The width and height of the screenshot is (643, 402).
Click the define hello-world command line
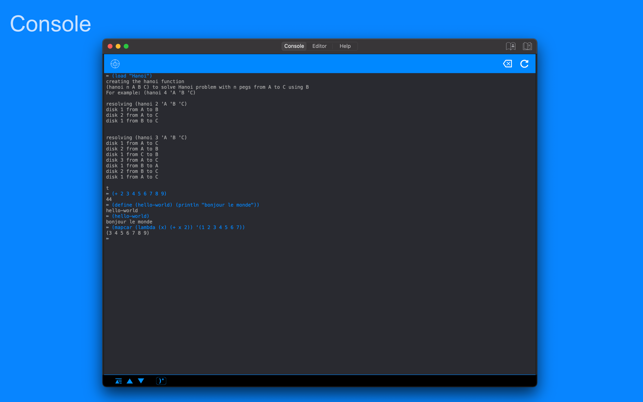pyautogui.click(x=185, y=205)
